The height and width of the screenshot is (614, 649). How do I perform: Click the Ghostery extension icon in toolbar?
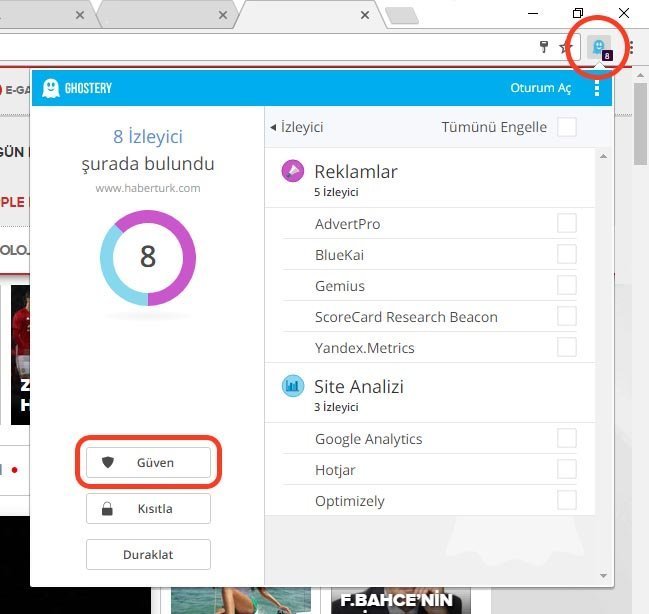point(599,47)
